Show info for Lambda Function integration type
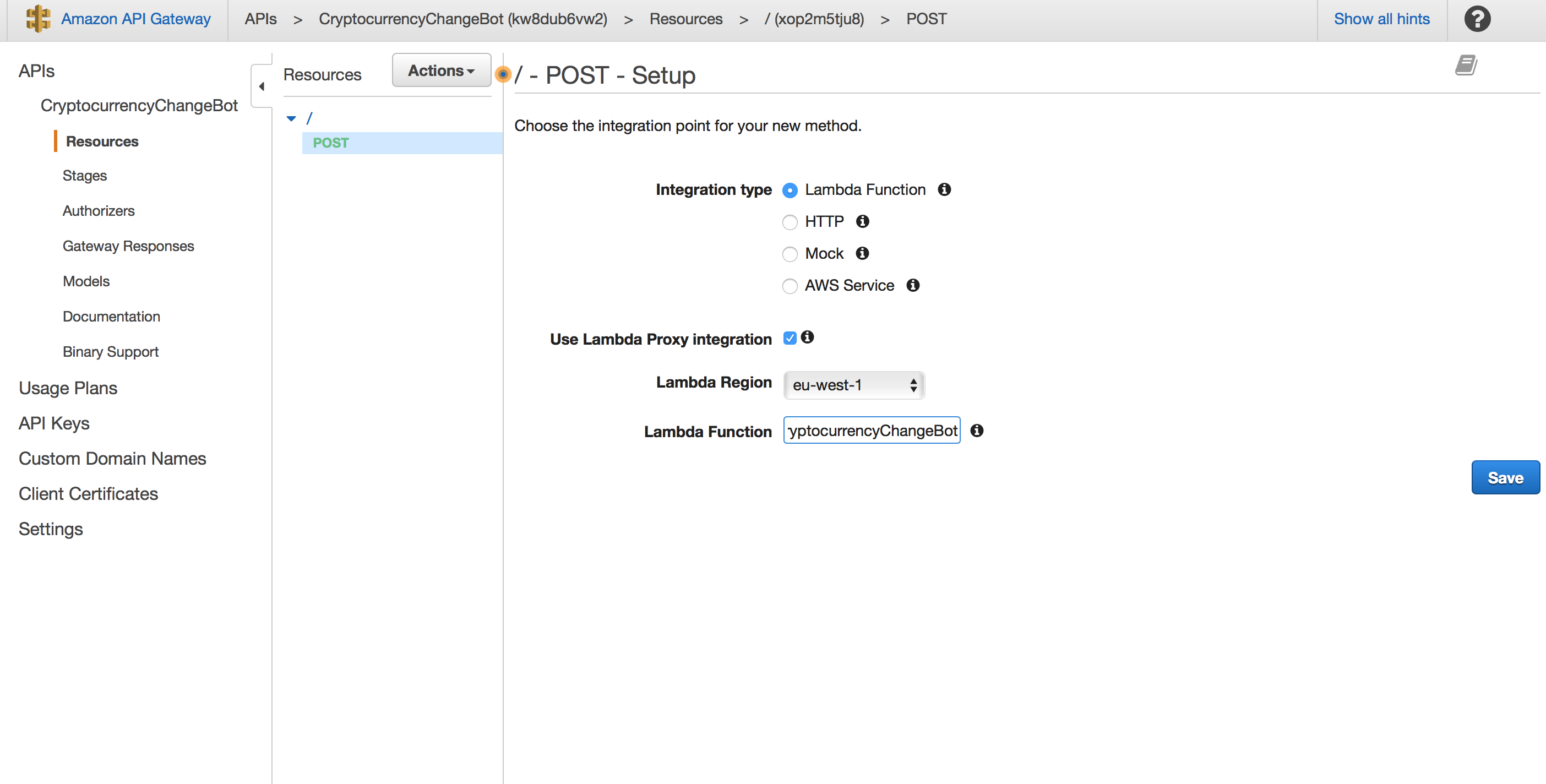 point(944,190)
